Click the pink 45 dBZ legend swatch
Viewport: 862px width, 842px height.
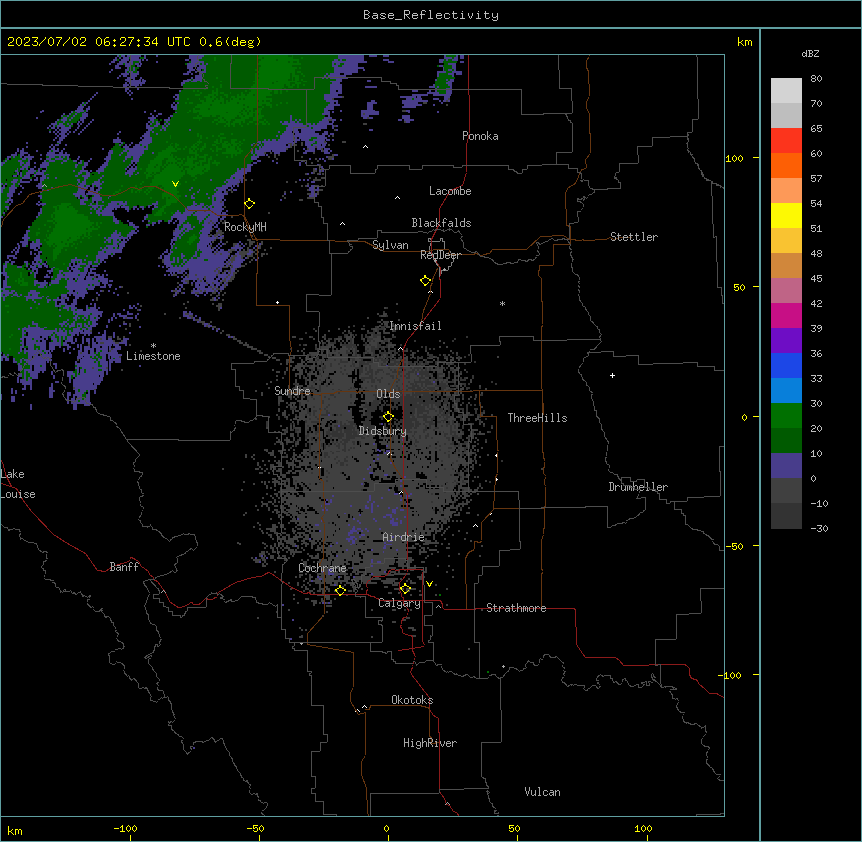786,291
